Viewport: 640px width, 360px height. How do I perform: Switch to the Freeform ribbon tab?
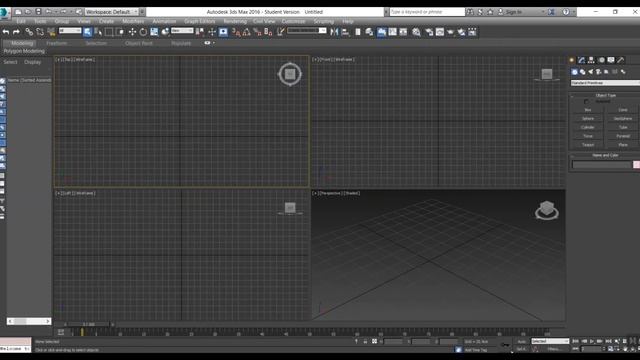[57, 43]
